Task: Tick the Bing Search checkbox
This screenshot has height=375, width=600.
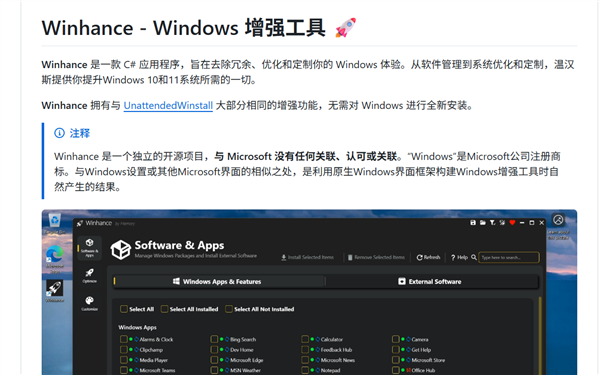Action: [x=214, y=339]
